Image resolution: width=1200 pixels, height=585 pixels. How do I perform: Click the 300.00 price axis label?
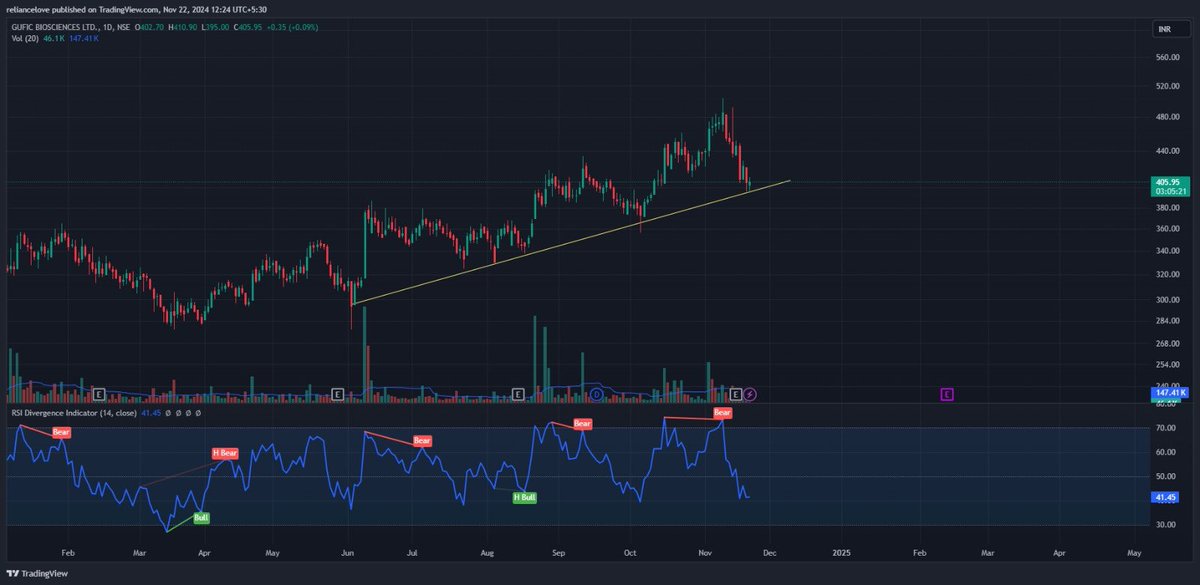1169,299
